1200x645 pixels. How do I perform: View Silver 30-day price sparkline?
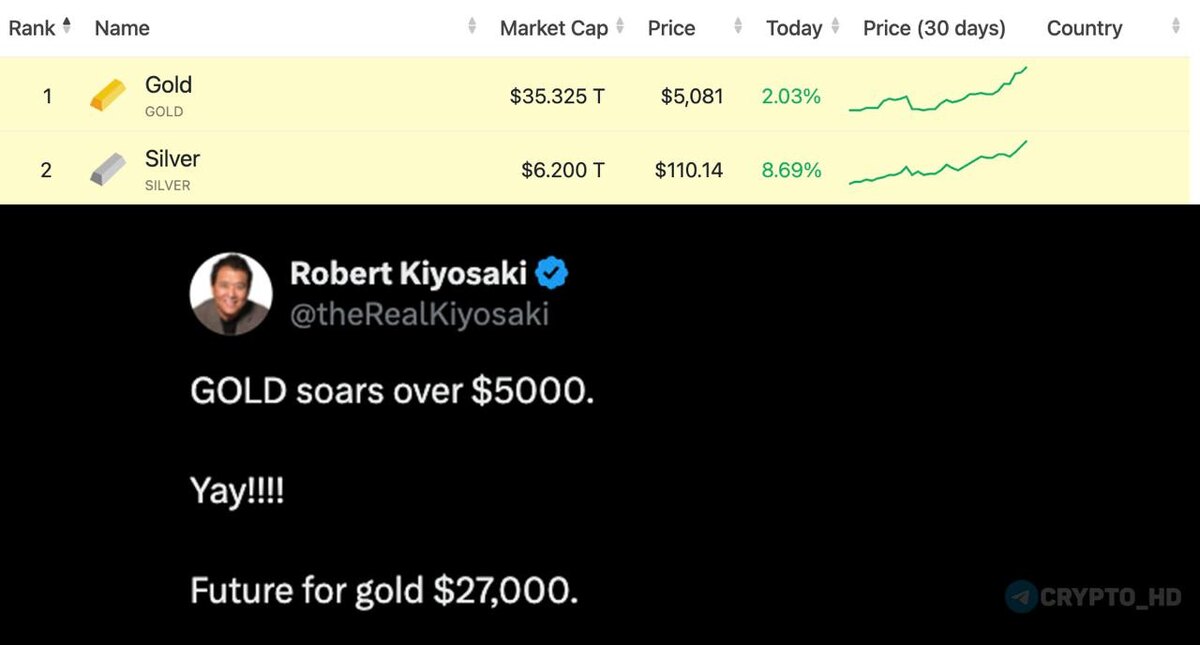tap(938, 163)
